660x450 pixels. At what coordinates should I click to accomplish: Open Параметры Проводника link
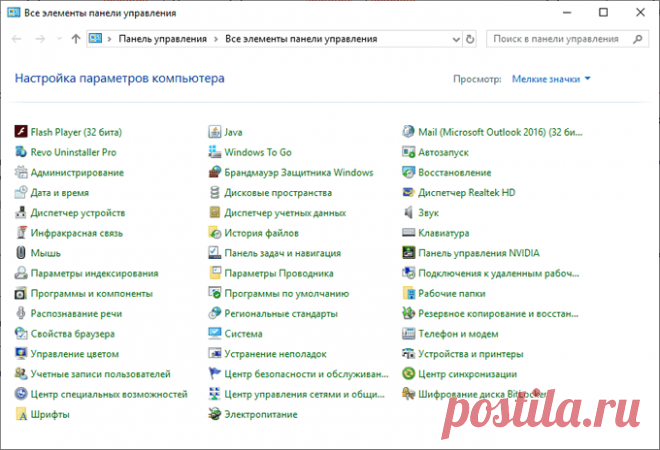pos(279,273)
